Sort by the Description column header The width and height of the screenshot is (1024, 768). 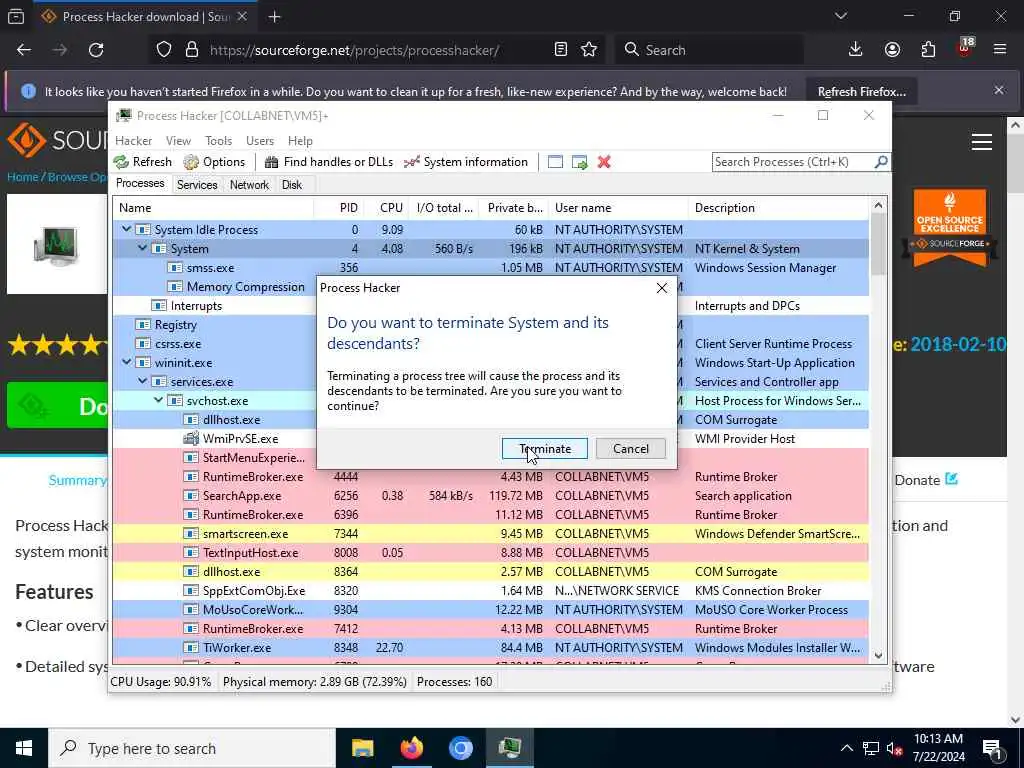click(x=778, y=208)
